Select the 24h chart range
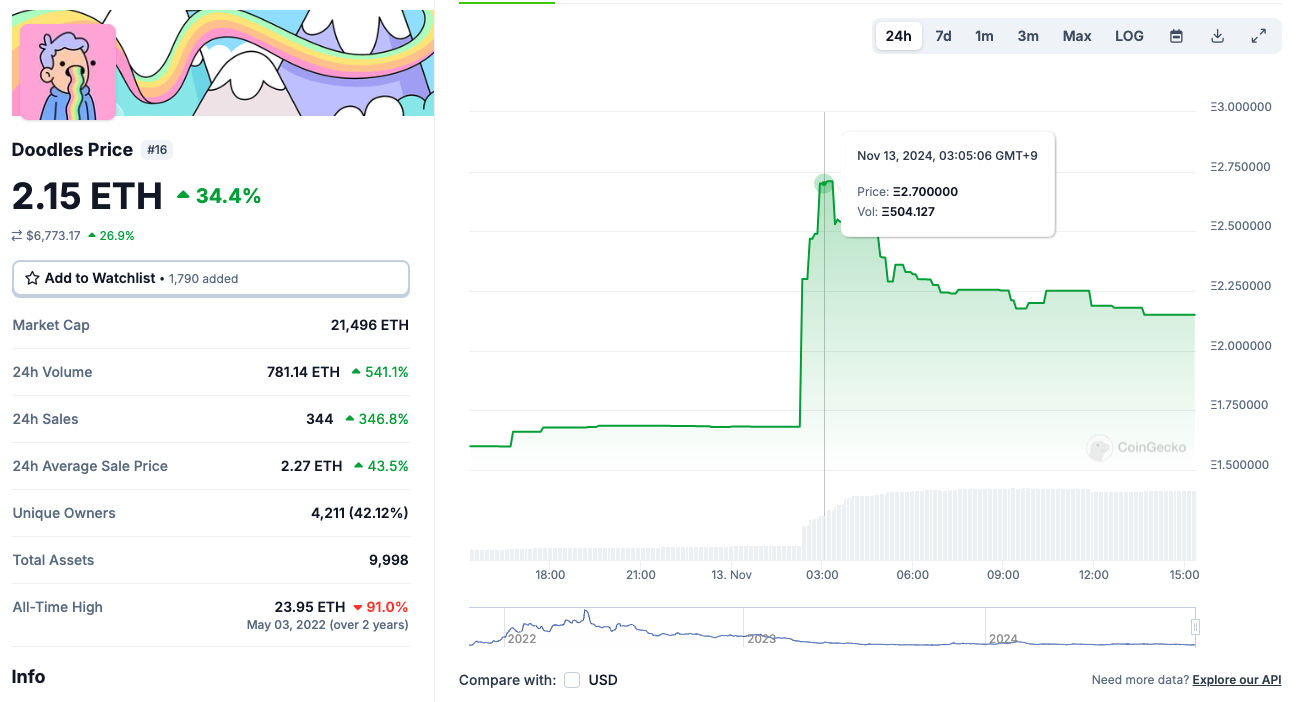 [899, 36]
